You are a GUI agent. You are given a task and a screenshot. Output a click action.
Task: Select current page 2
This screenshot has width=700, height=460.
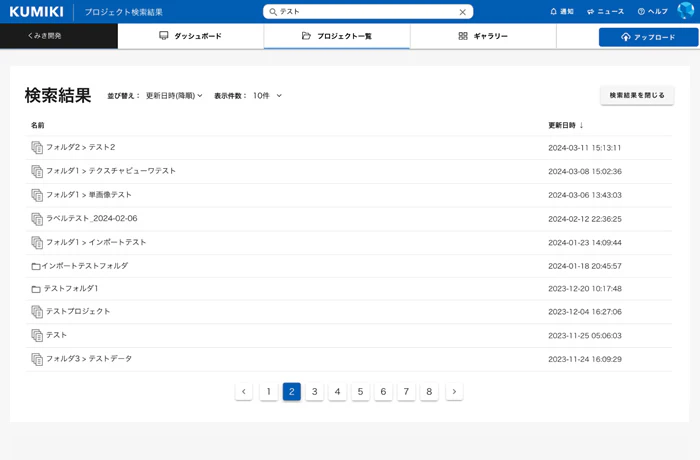(x=292, y=392)
